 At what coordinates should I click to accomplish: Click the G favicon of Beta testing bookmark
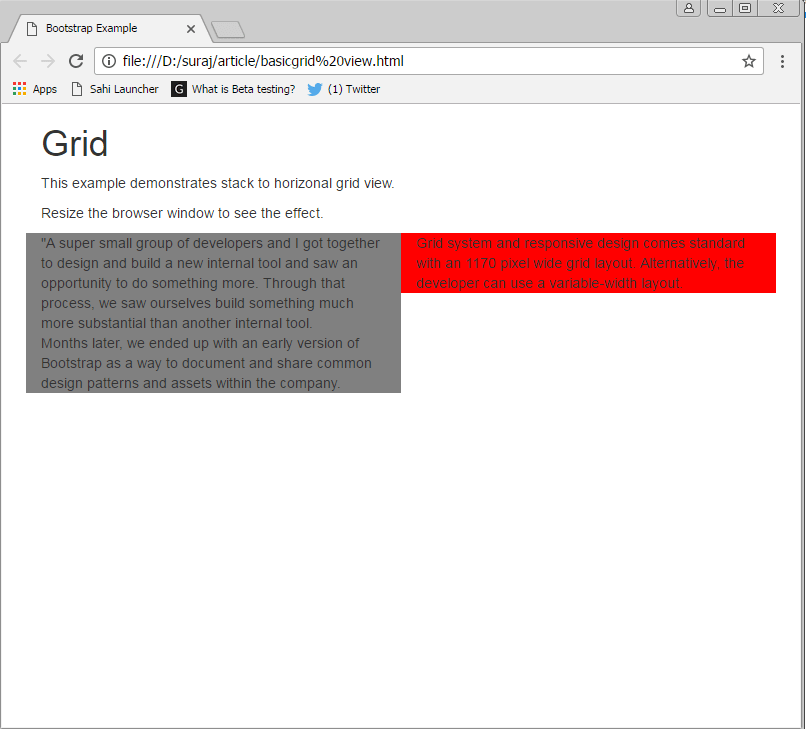179,89
